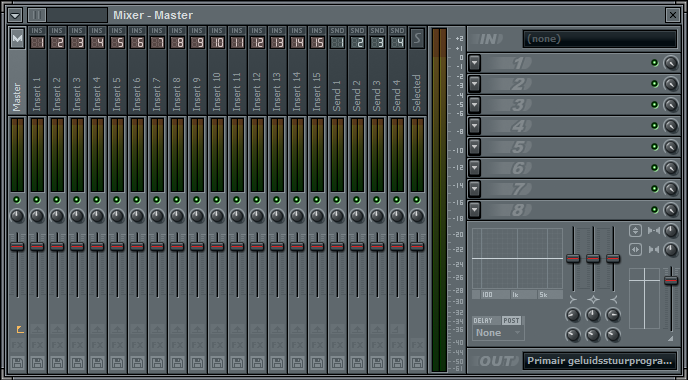The height and width of the screenshot is (380, 688).
Task: Save Send 2 mixer state disk icon
Action: point(357,363)
